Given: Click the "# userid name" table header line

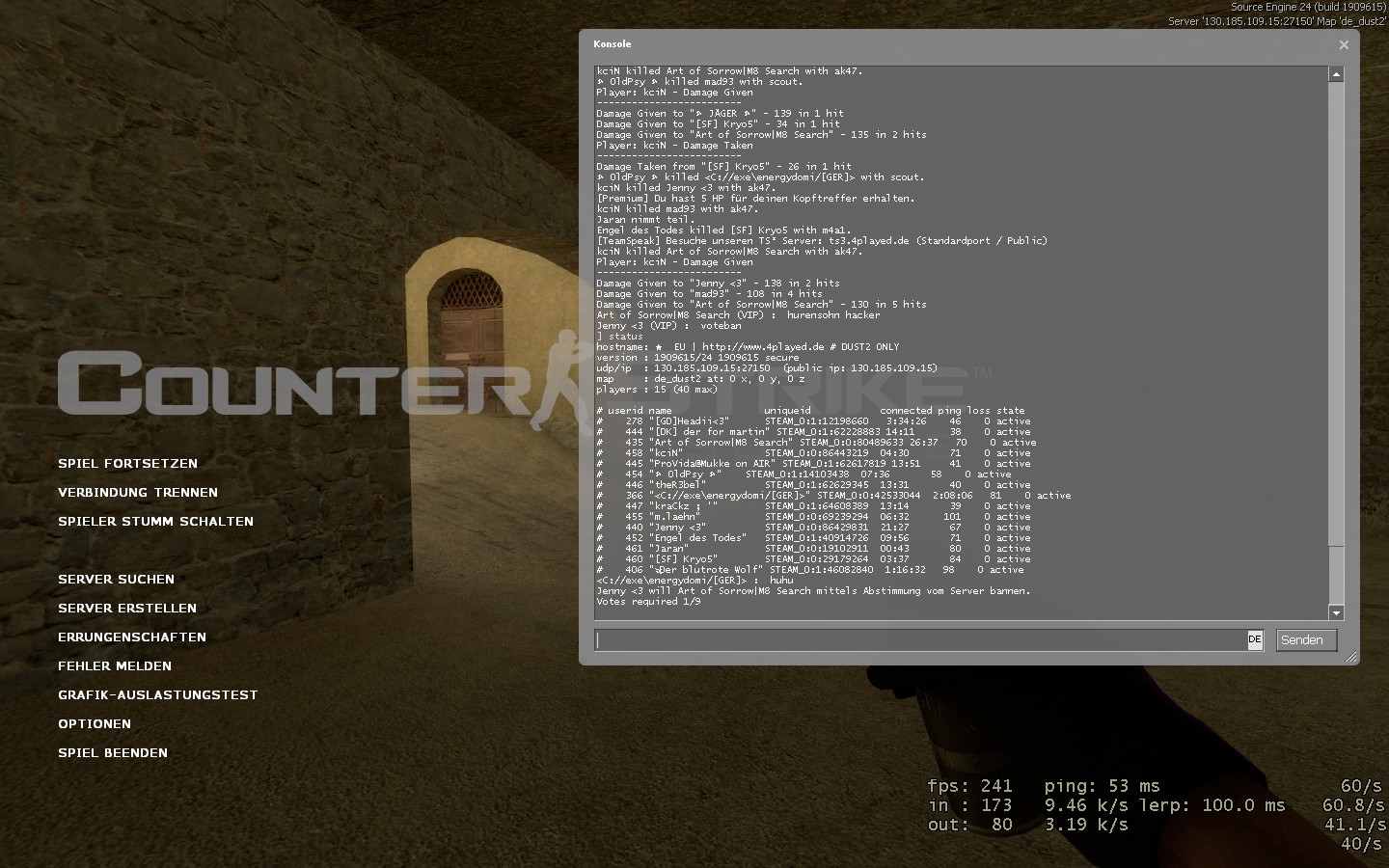Looking at the screenshot, I should [x=810, y=411].
